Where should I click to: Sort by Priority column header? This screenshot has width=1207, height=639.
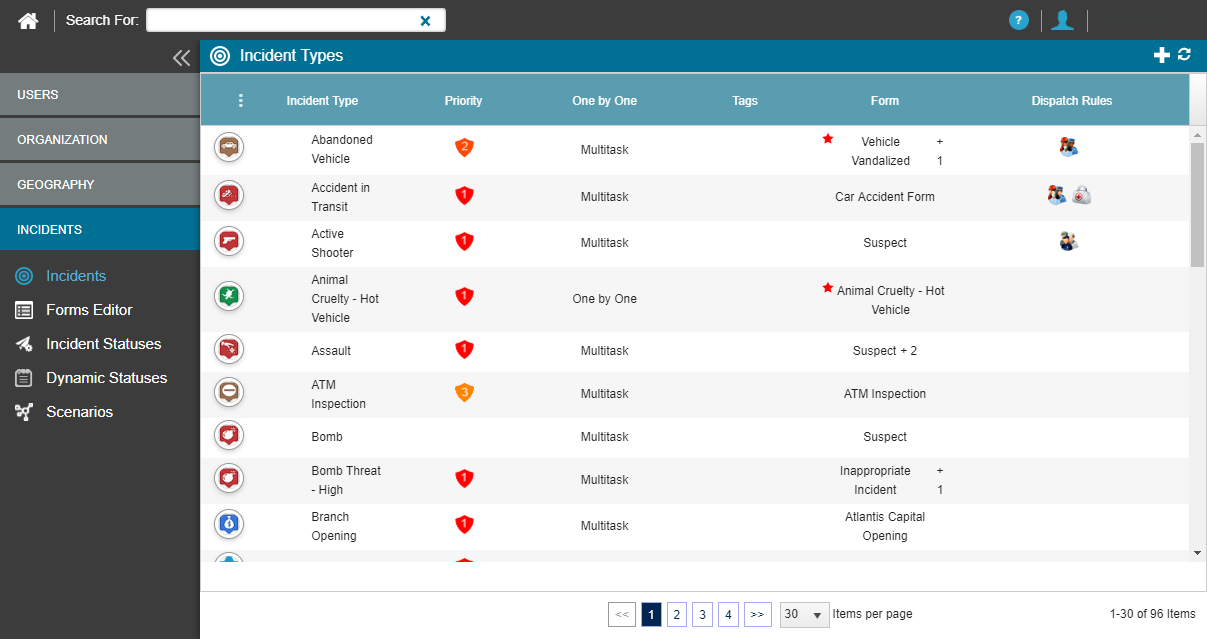pos(463,101)
